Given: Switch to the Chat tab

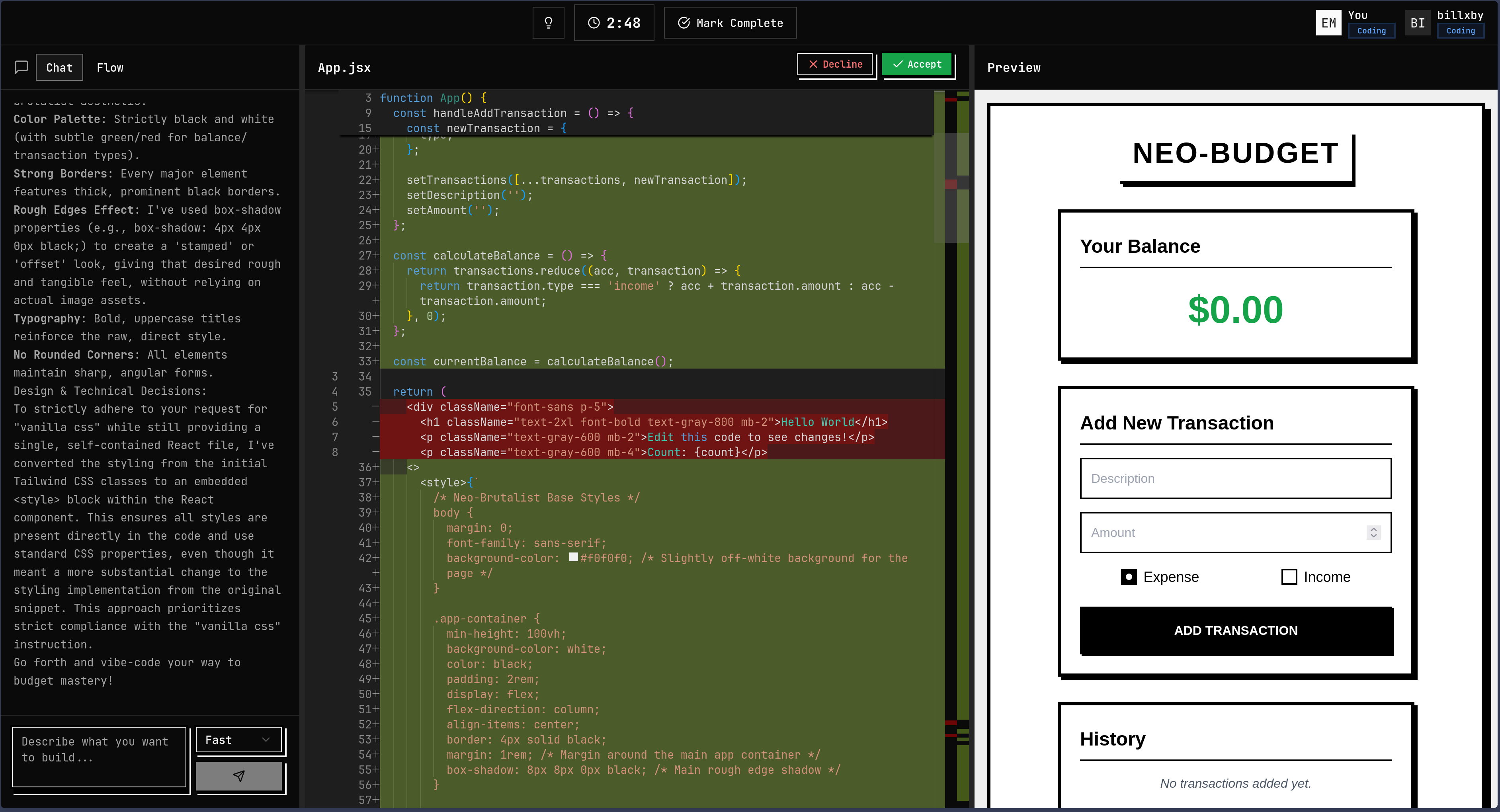Looking at the screenshot, I should click(x=59, y=68).
